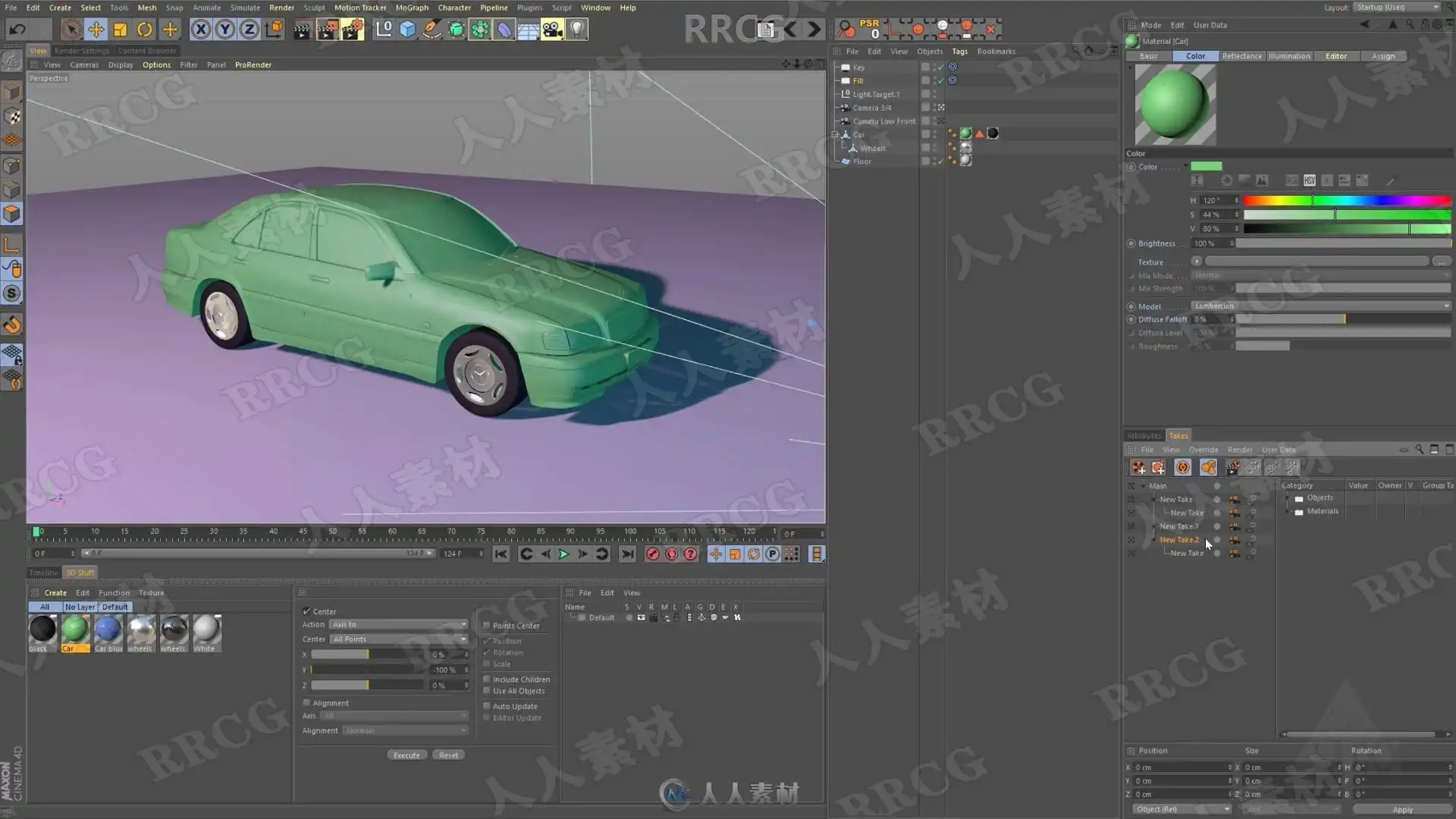Click the green Color swatch
The height and width of the screenshot is (819, 1456).
coord(1206,167)
